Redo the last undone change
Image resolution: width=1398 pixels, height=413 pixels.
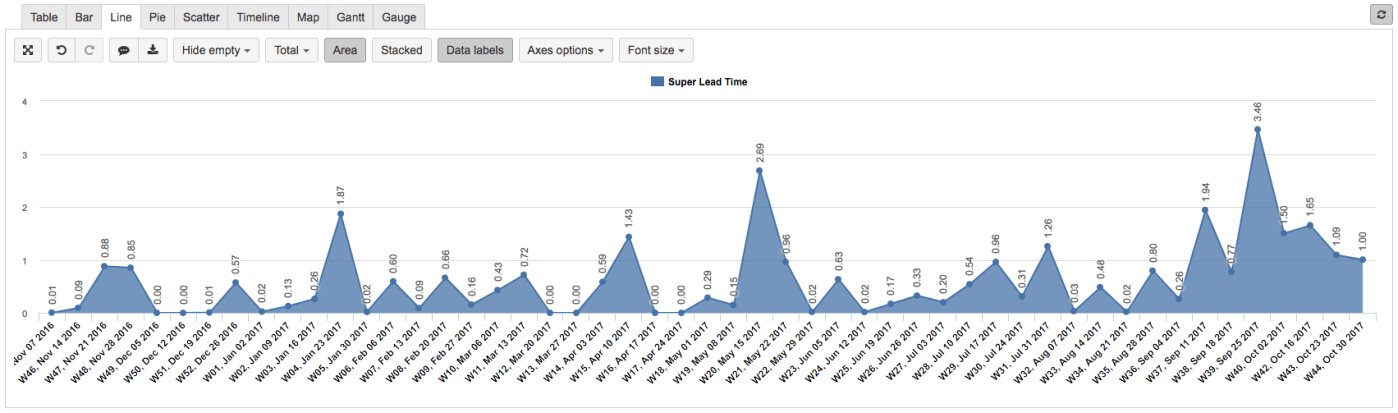[x=88, y=50]
